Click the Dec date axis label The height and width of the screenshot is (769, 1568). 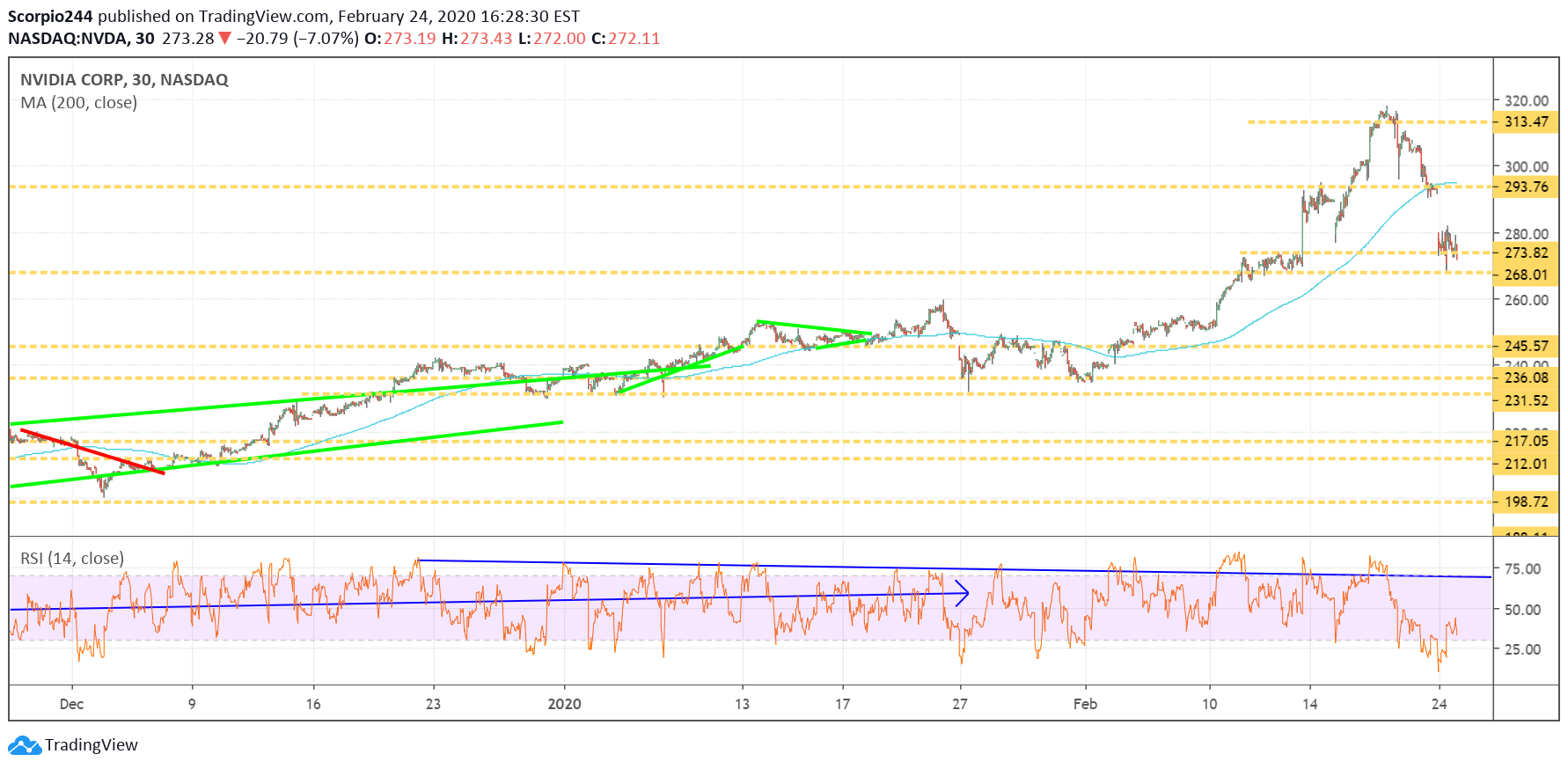pyautogui.click(x=71, y=704)
